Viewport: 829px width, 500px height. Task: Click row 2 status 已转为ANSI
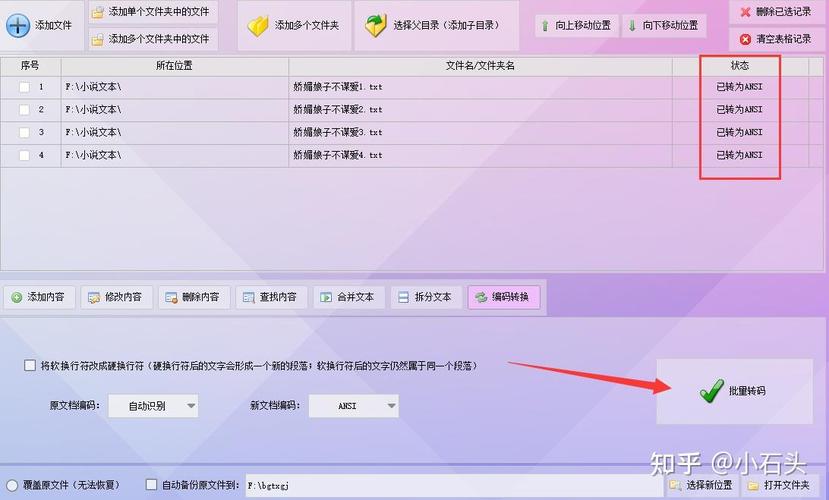(x=740, y=110)
